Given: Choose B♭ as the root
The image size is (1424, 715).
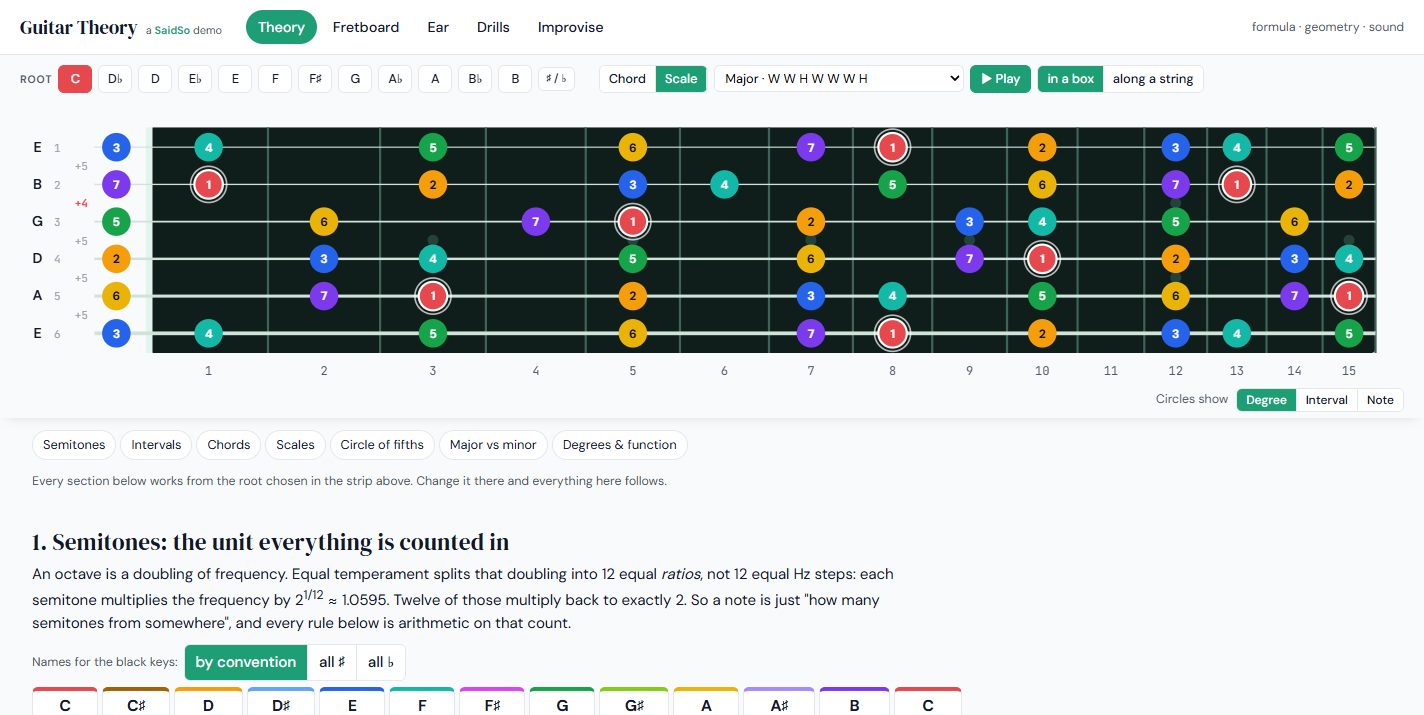Looking at the screenshot, I should tap(475, 79).
